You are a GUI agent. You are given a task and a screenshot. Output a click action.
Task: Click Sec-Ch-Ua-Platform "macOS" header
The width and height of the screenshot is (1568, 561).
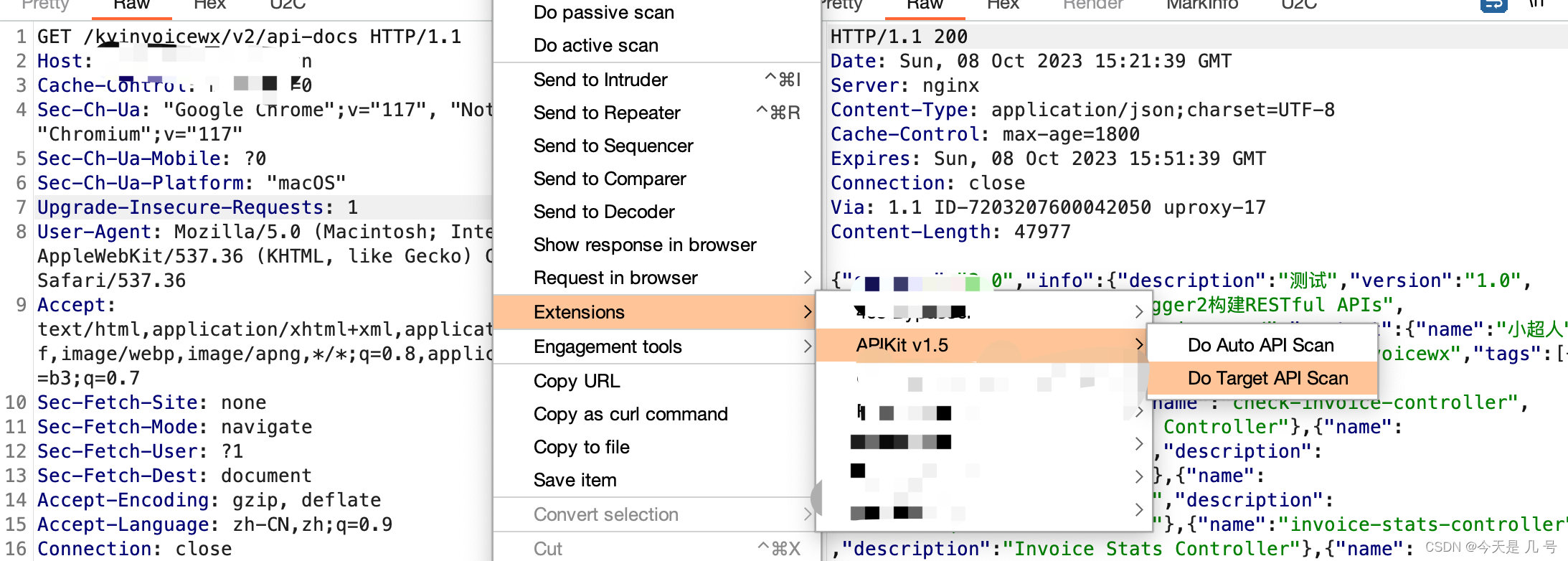(x=192, y=183)
